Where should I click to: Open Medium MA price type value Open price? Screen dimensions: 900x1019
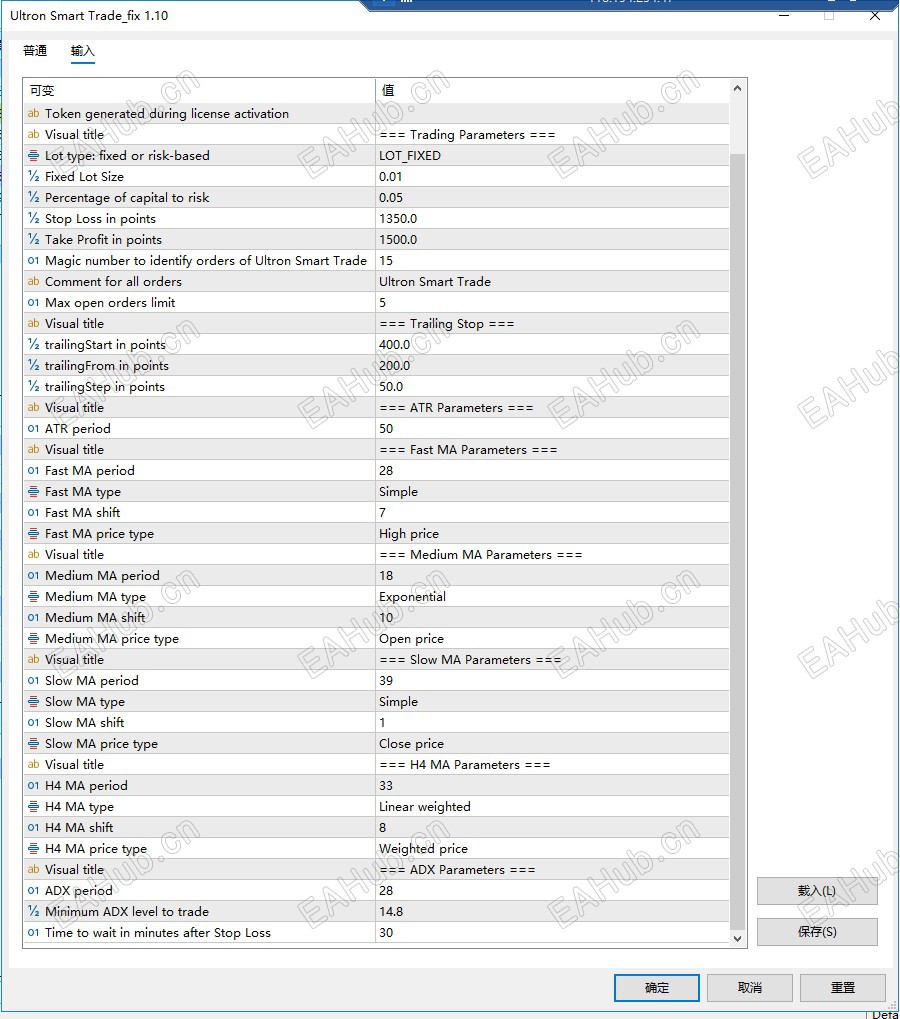[x=552, y=639]
